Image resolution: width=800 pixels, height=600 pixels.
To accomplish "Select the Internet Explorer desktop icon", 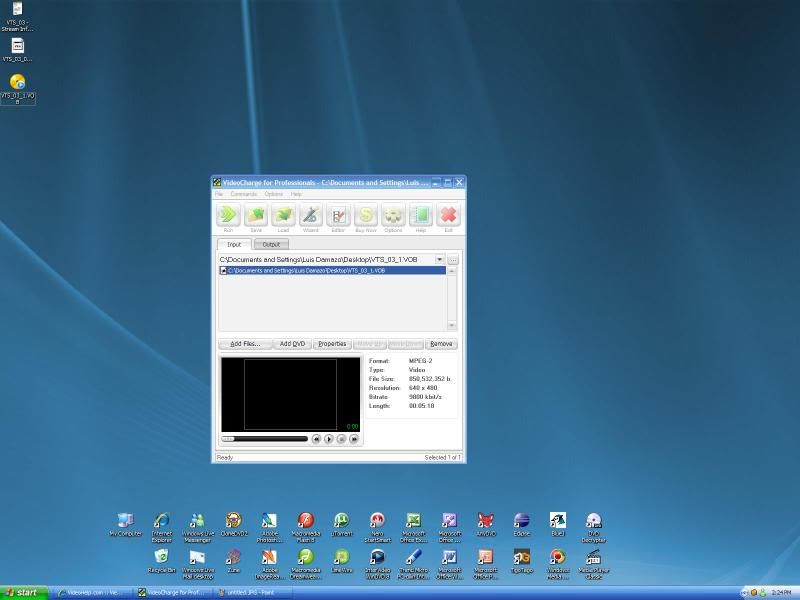I will click(x=162, y=528).
